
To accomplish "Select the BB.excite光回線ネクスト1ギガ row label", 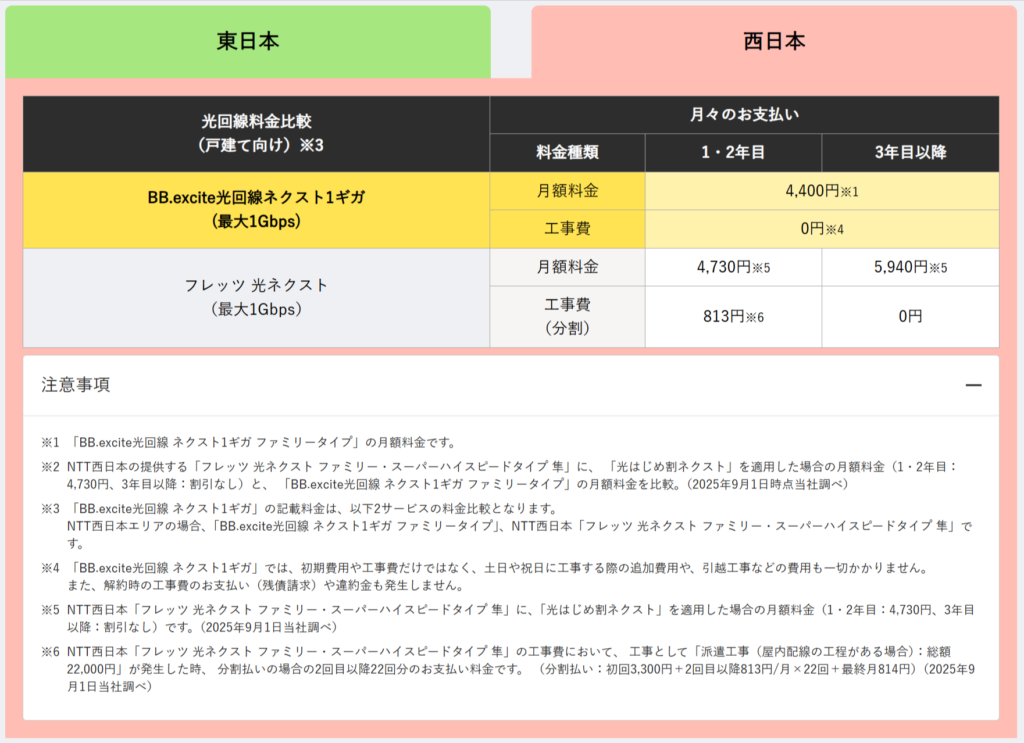I will [x=256, y=209].
